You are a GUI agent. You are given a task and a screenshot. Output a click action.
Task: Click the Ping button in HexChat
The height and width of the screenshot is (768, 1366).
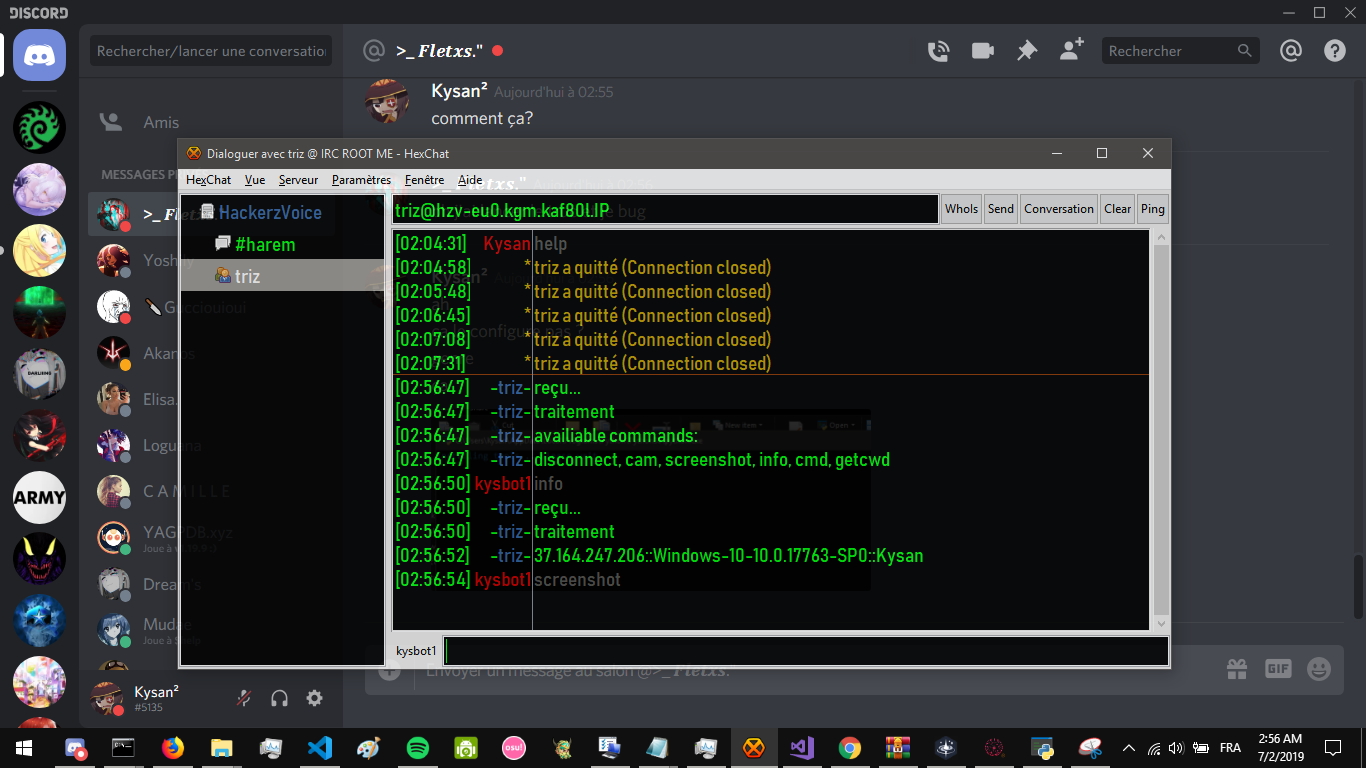pyautogui.click(x=1153, y=209)
